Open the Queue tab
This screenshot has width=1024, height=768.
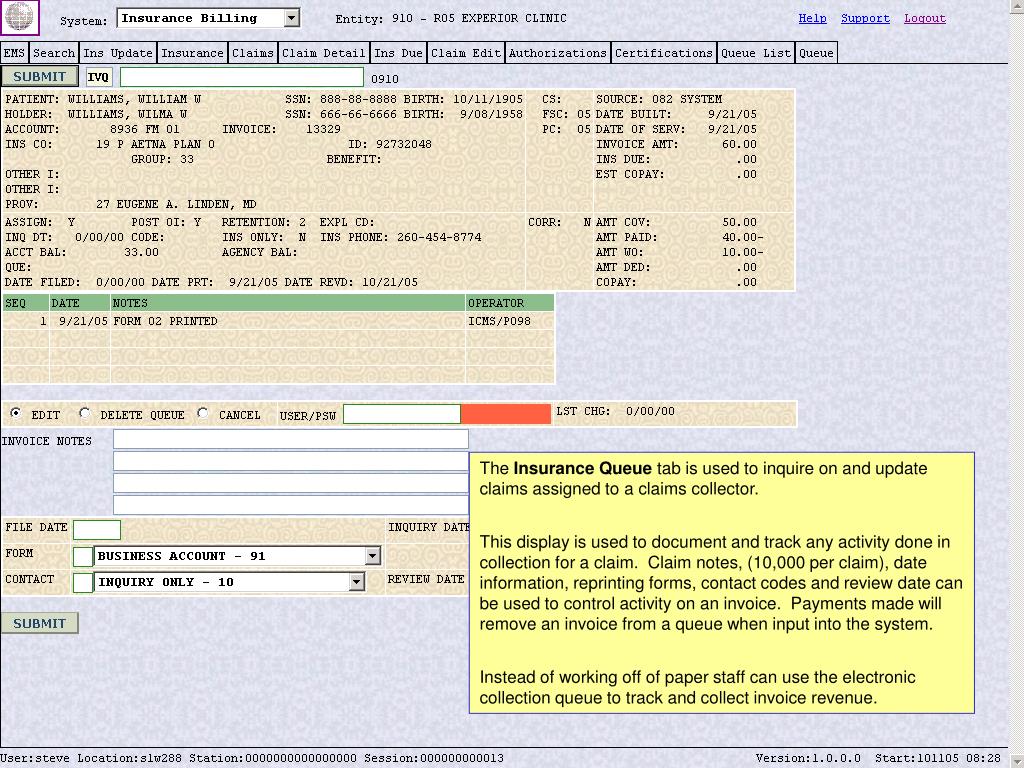point(816,53)
